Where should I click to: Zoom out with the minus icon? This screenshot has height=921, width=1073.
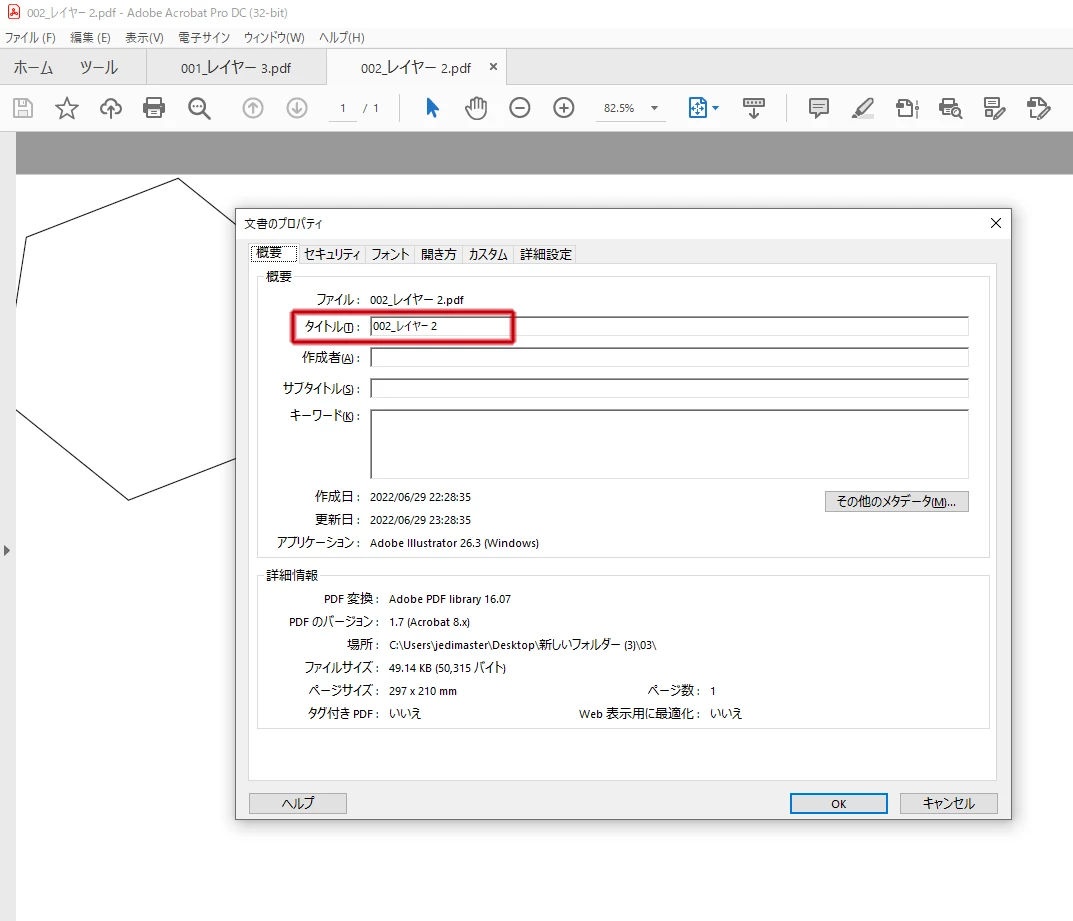point(519,108)
